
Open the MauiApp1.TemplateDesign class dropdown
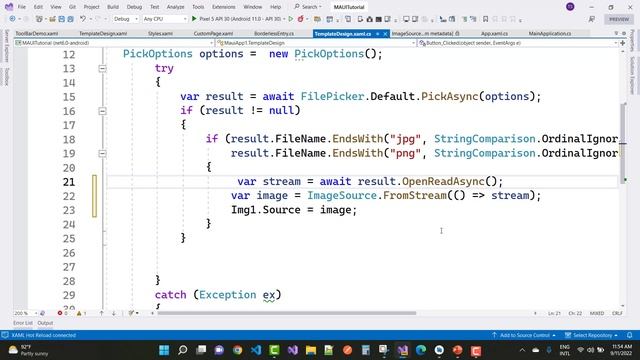tap(315, 43)
